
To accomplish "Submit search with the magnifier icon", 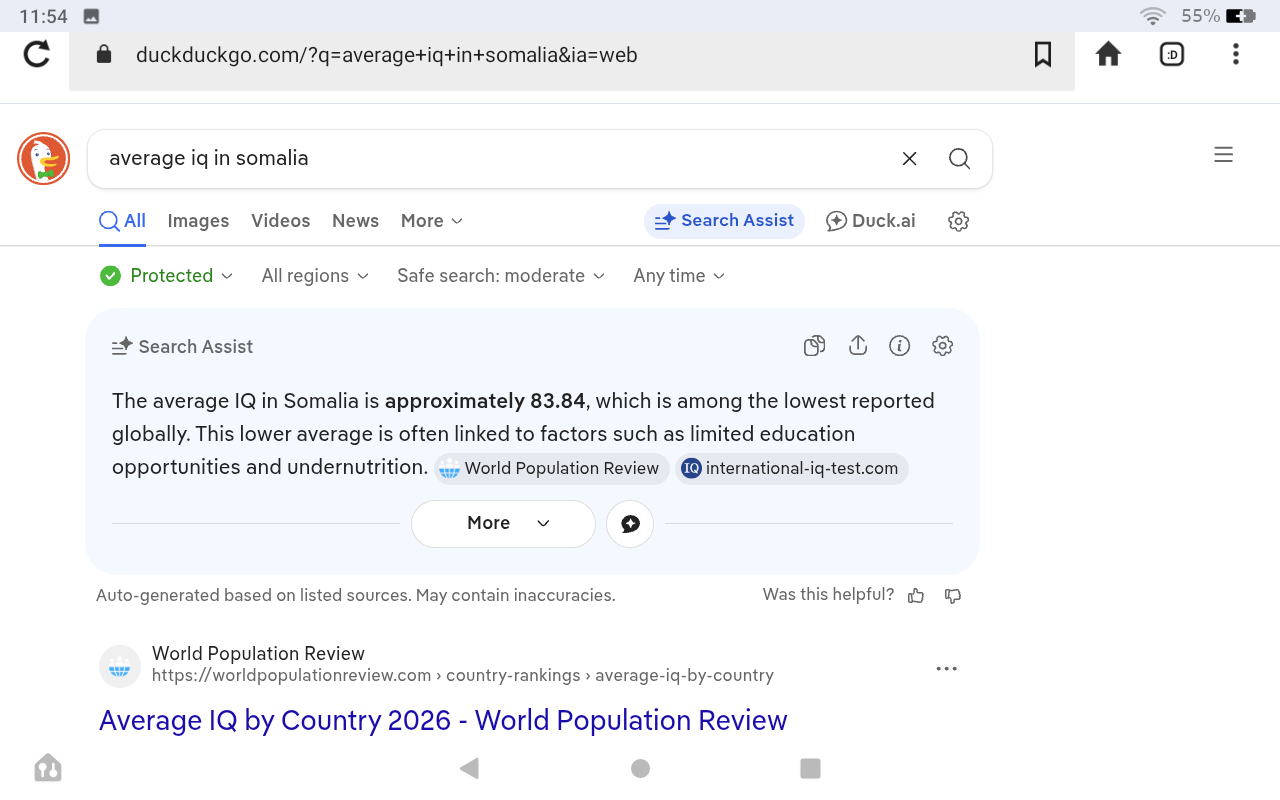I will click(x=959, y=158).
